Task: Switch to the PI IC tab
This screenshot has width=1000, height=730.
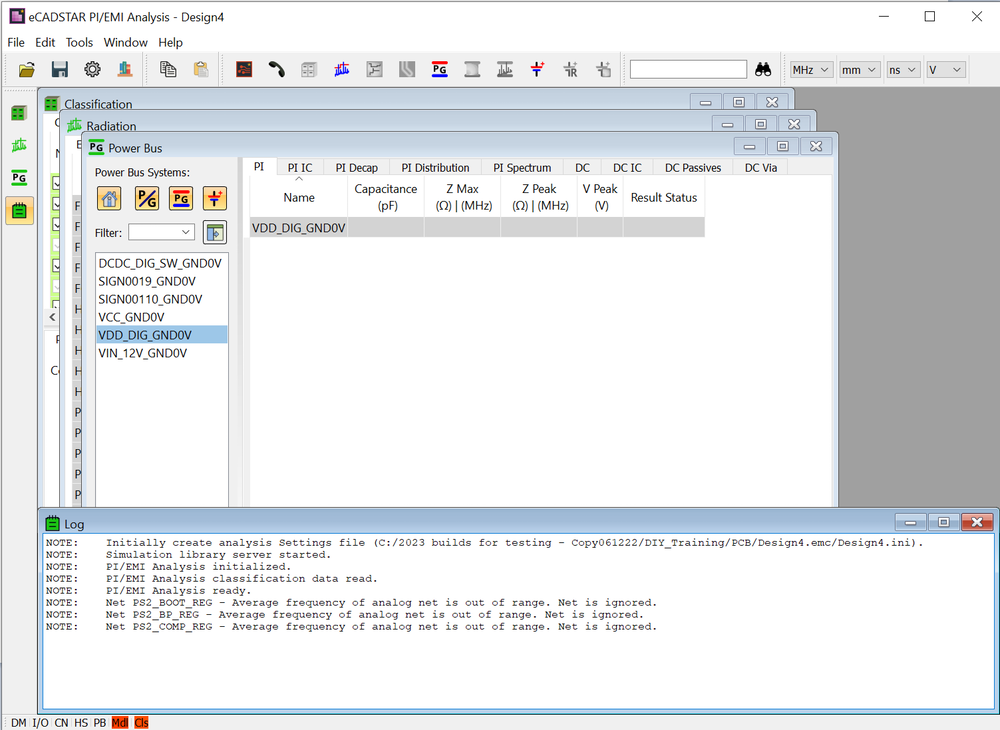Action: click(x=300, y=168)
